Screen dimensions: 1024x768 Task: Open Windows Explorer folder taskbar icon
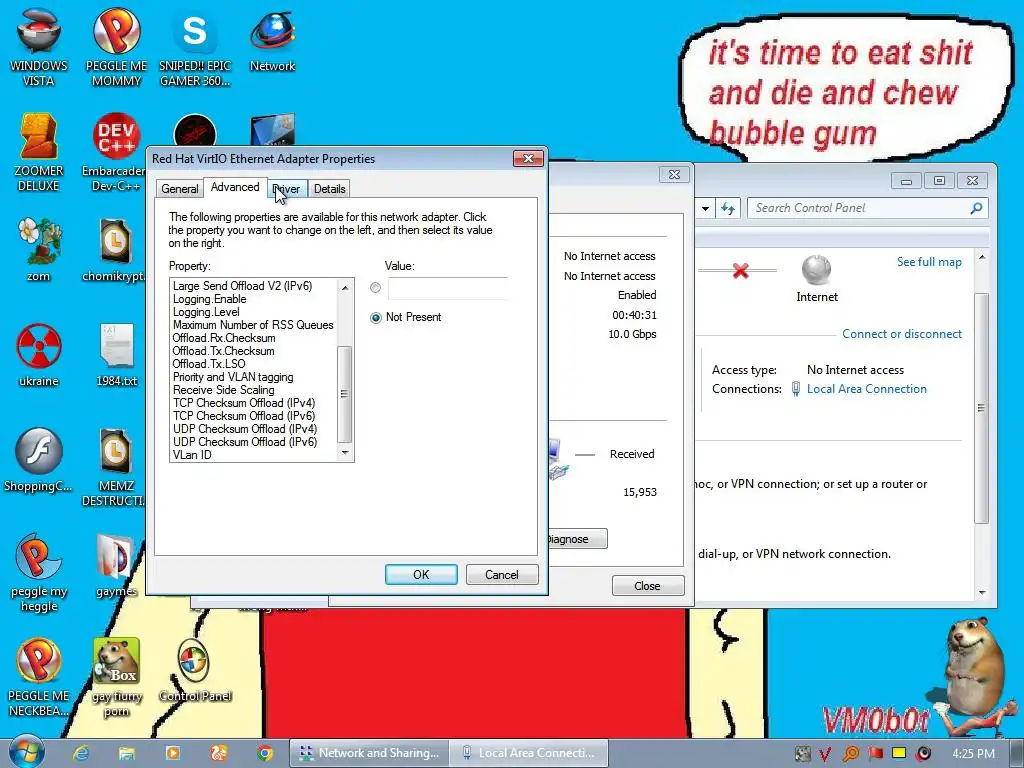(127, 753)
